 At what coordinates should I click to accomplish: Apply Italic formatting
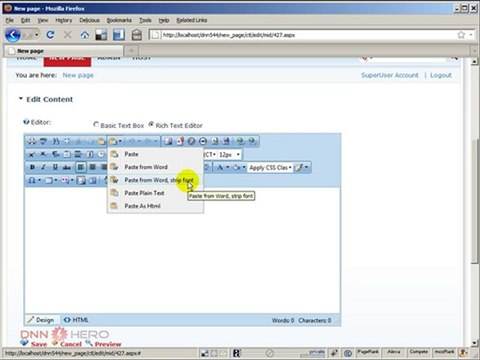43,167
